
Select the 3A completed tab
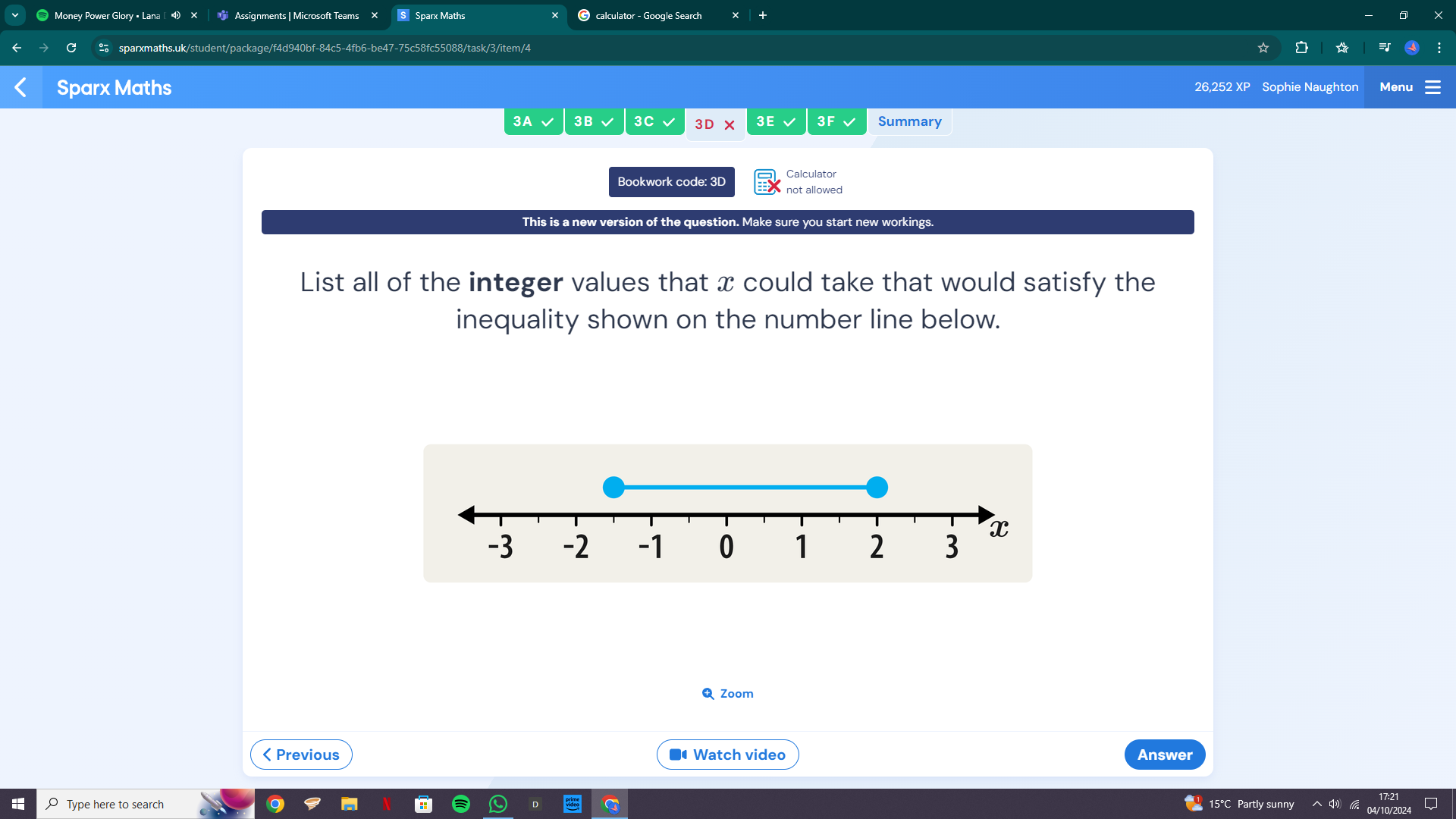click(x=534, y=121)
